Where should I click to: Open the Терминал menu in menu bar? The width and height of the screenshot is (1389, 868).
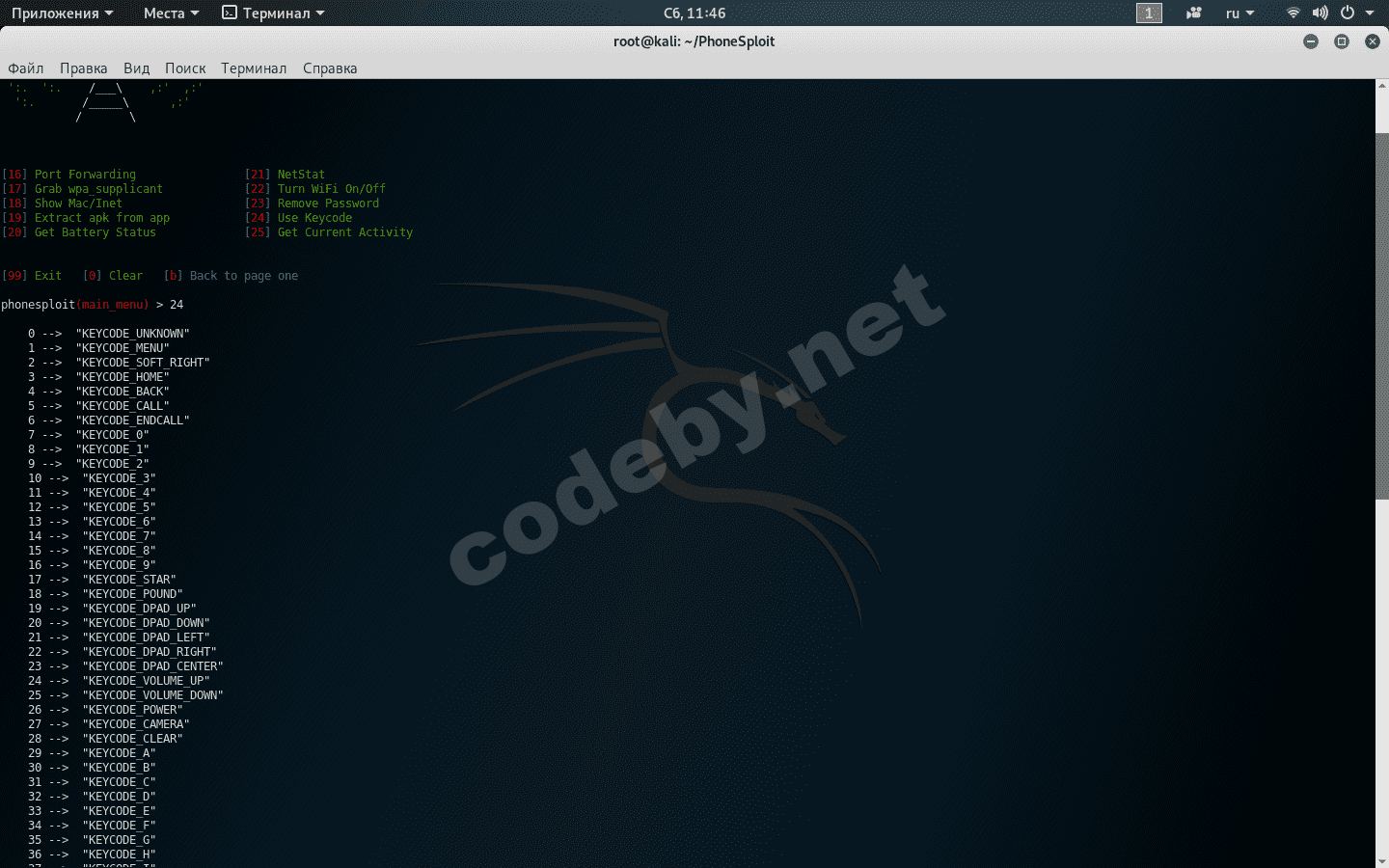coord(254,68)
